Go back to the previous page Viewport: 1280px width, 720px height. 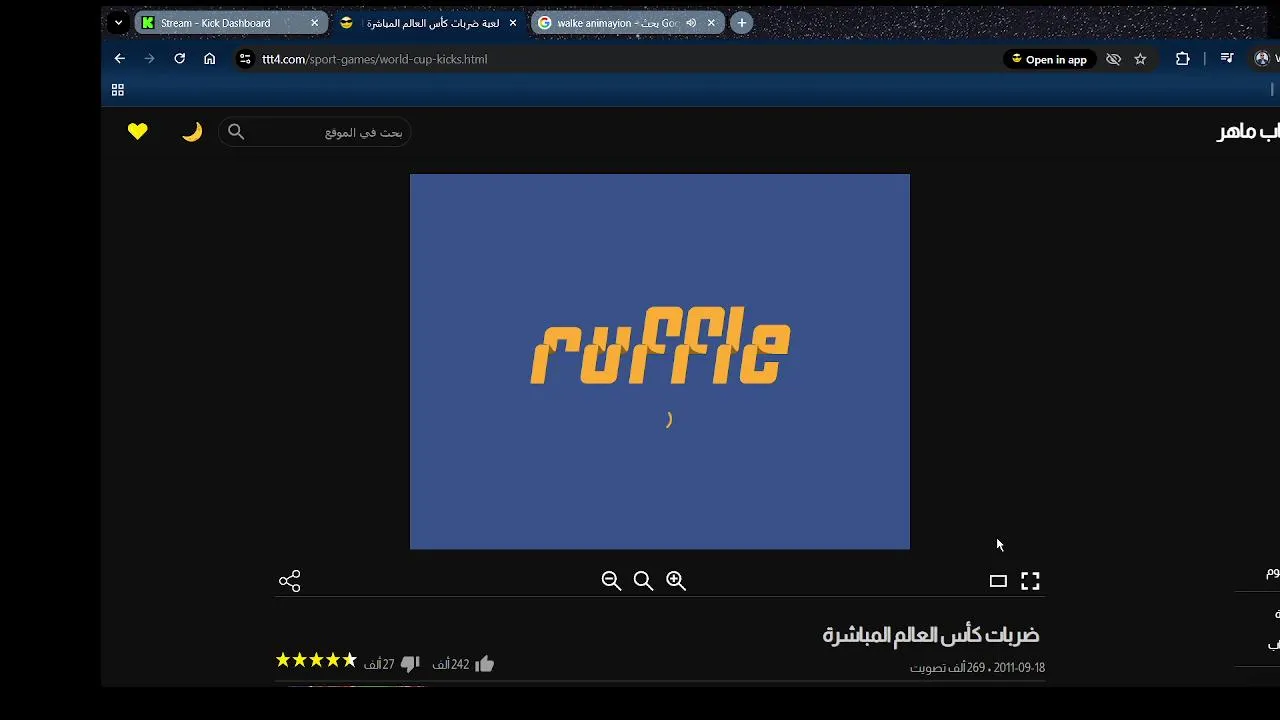tap(120, 59)
